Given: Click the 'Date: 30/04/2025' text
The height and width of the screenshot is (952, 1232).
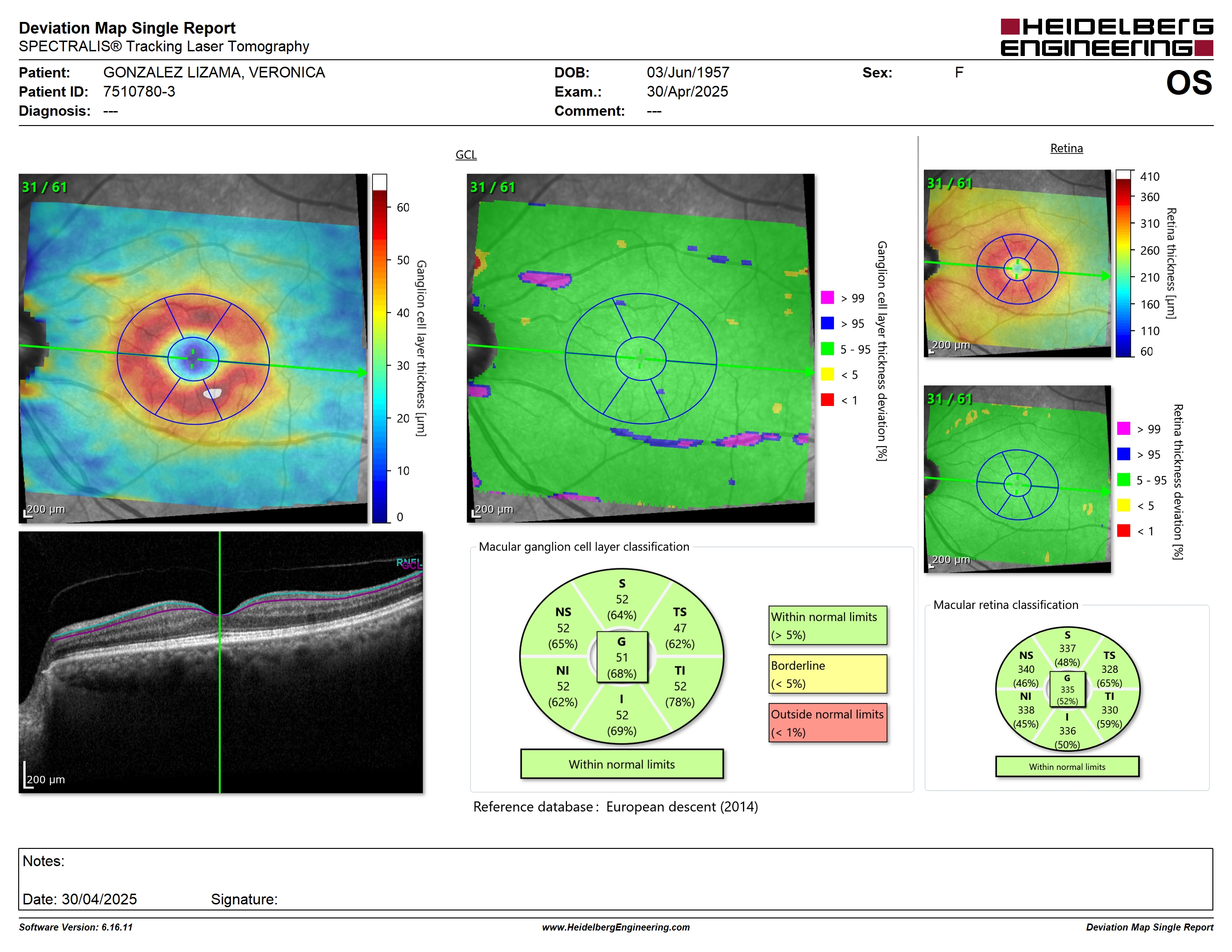Looking at the screenshot, I should 79,899.
